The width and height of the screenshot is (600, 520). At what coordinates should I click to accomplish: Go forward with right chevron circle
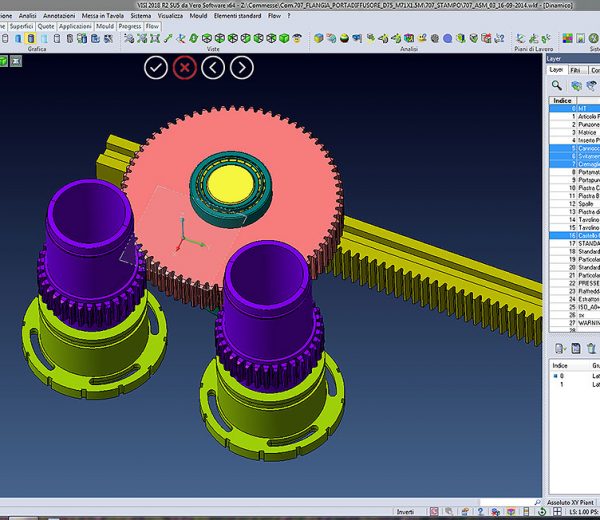point(242,68)
